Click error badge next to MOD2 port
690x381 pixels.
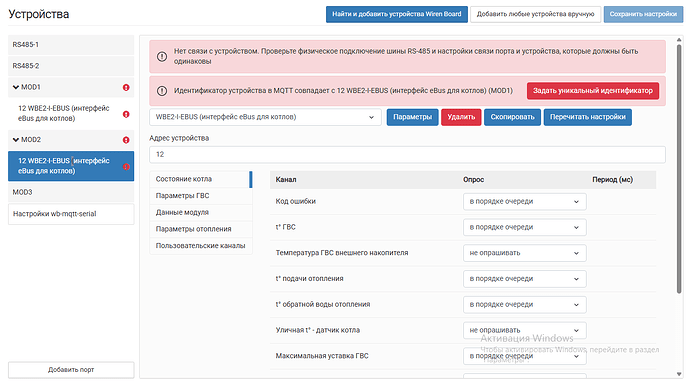pos(126,140)
